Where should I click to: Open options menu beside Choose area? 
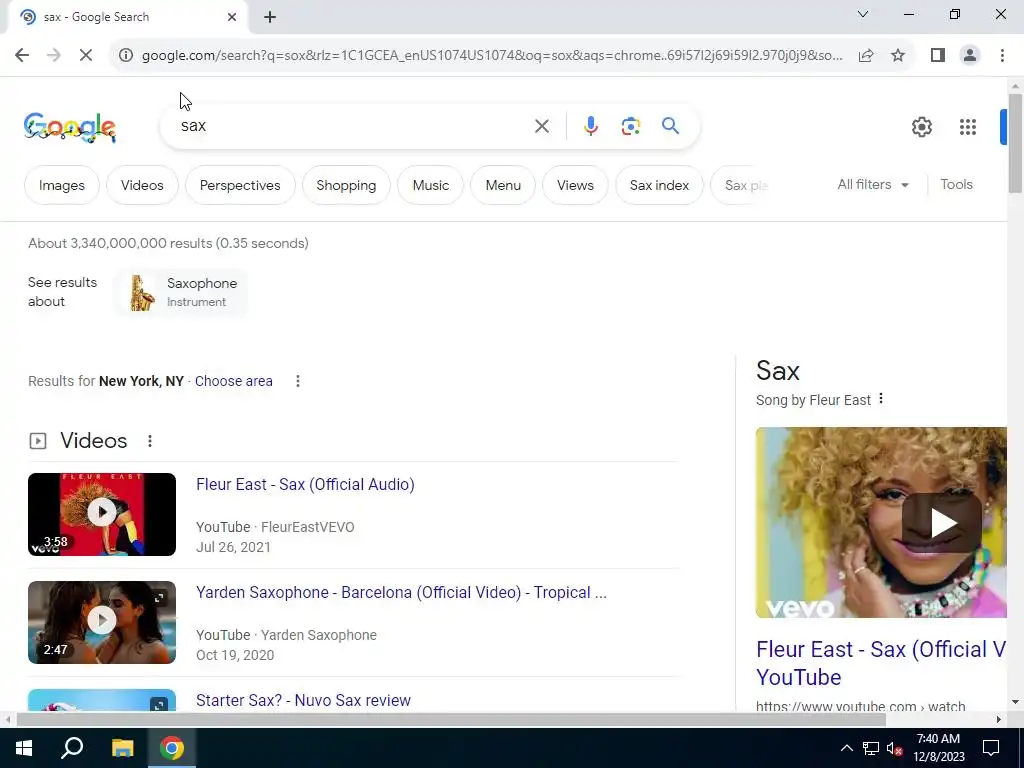(x=298, y=381)
